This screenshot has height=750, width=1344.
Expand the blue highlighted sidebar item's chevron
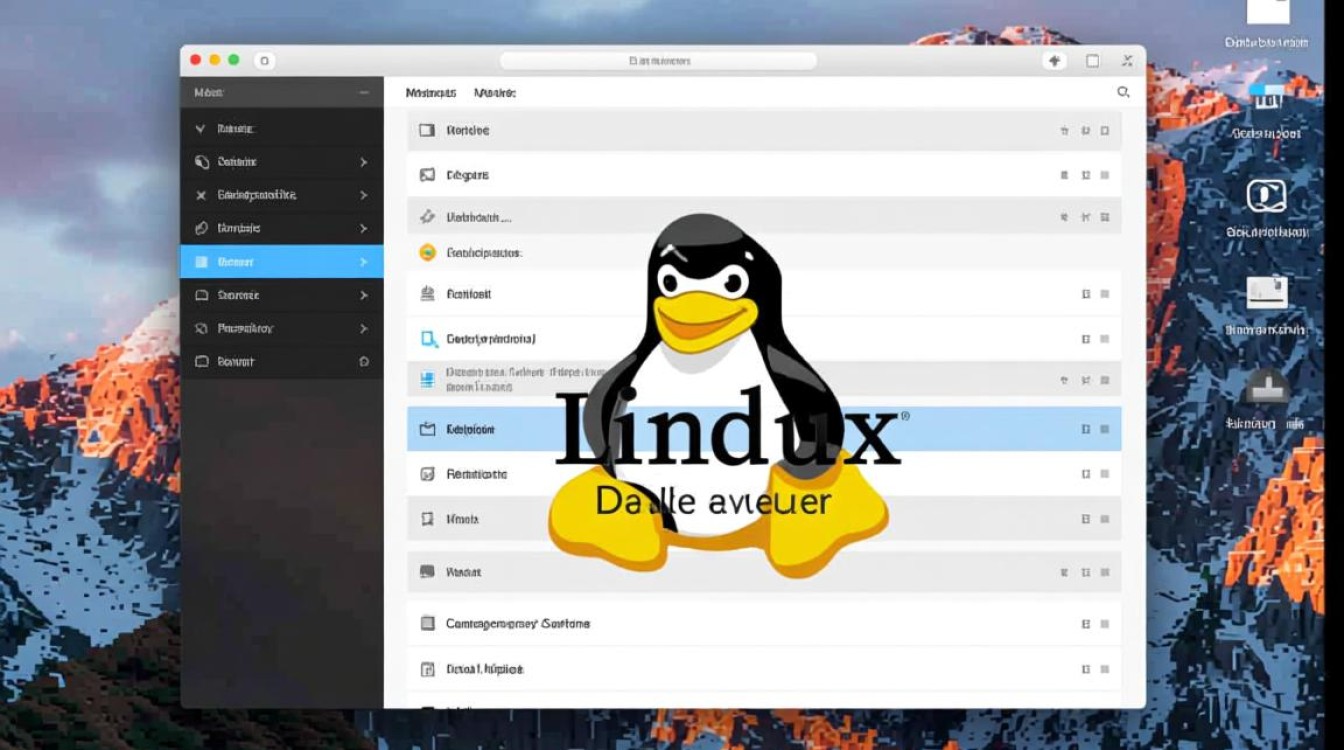pos(363,262)
